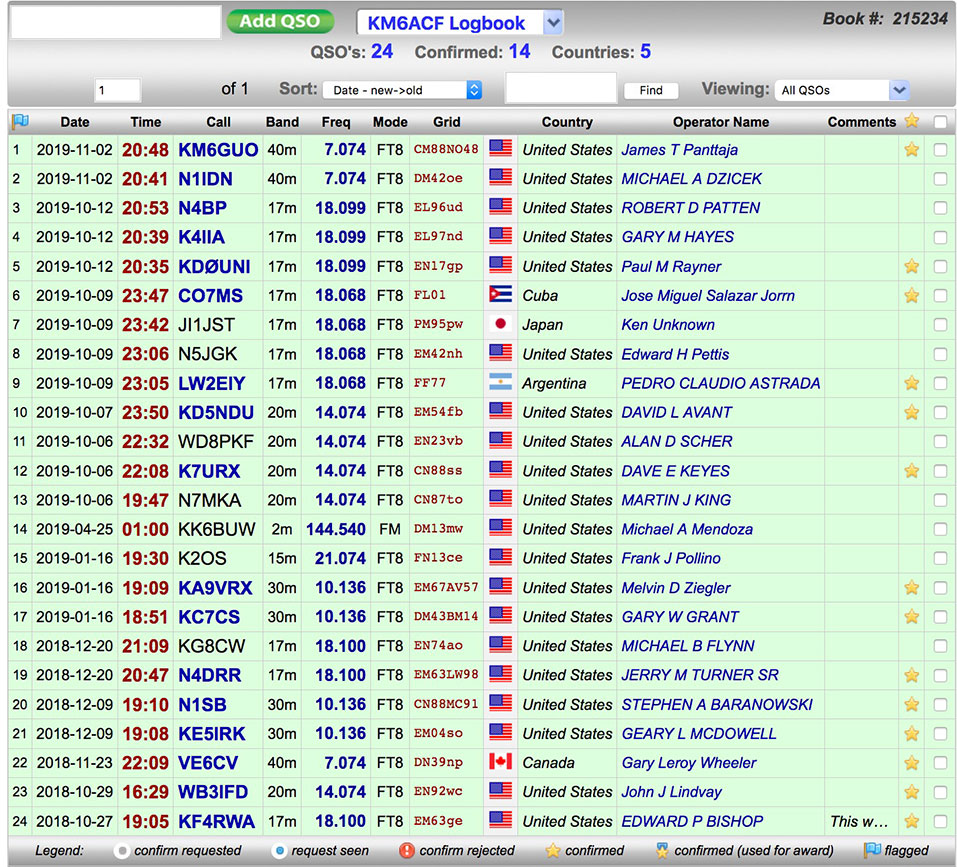The height and width of the screenshot is (867, 957).
Task: Click the US flag in KK6BUW row
Action: (x=500, y=528)
